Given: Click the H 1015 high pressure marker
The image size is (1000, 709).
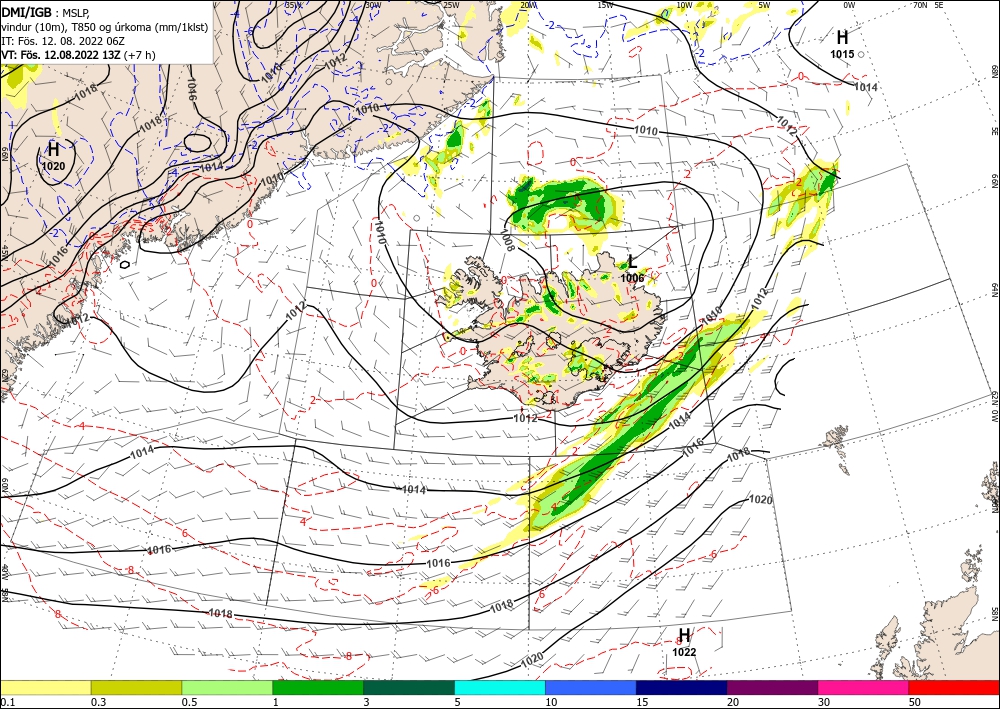Looking at the screenshot, I should (x=842, y=44).
